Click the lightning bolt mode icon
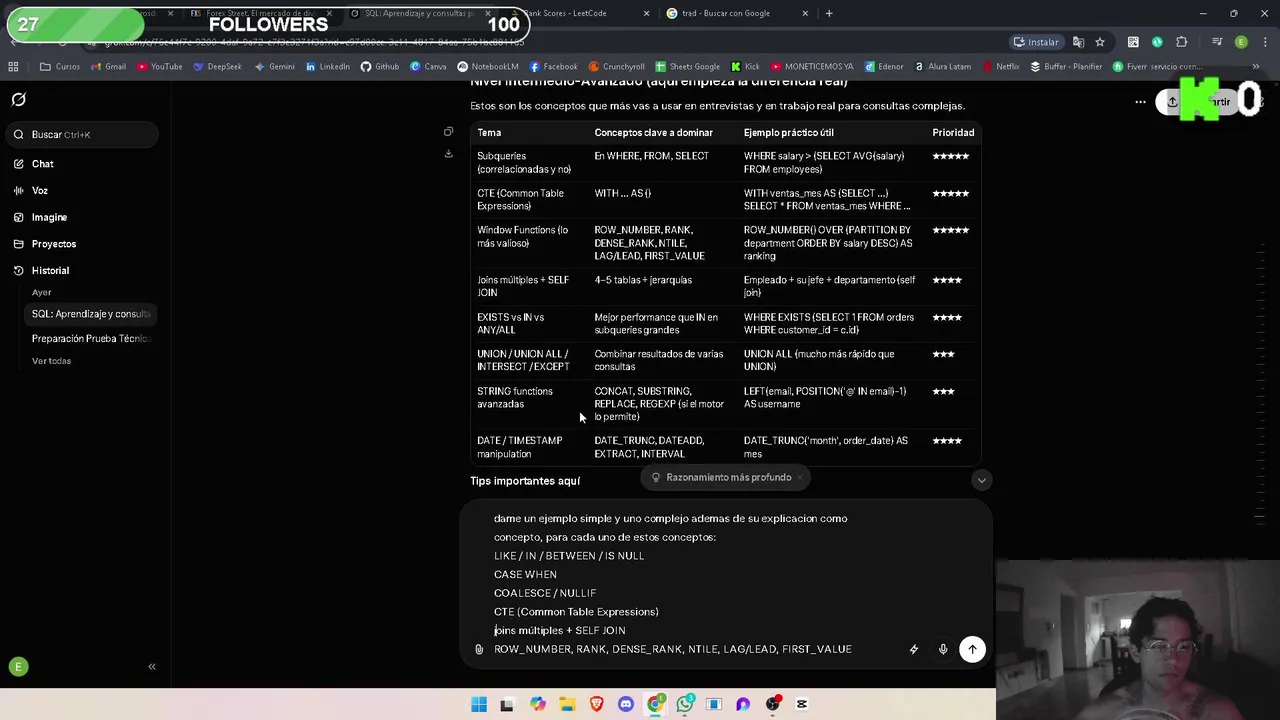This screenshot has height=720, width=1280. click(913, 649)
